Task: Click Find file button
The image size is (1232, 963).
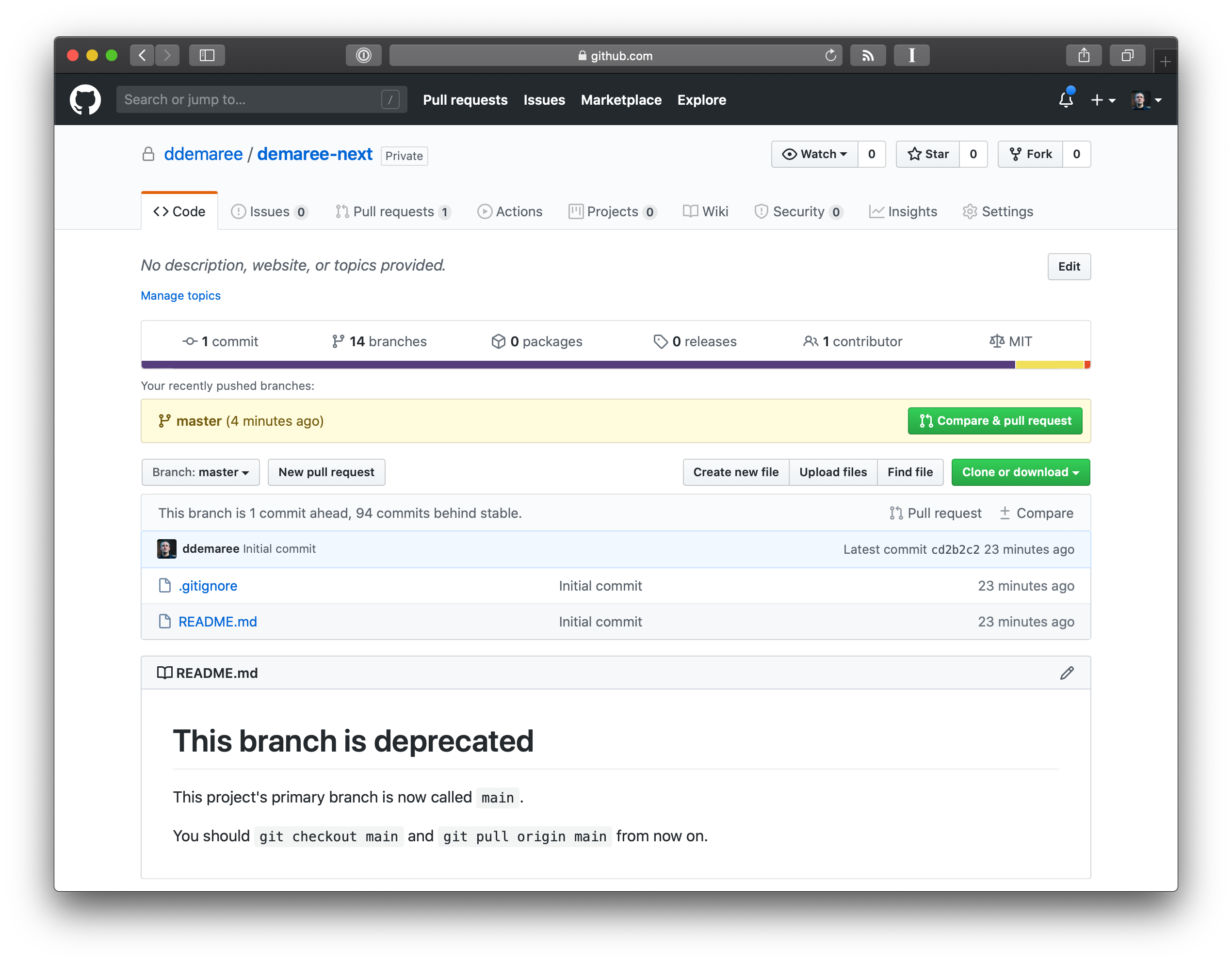Action: tap(910, 472)
